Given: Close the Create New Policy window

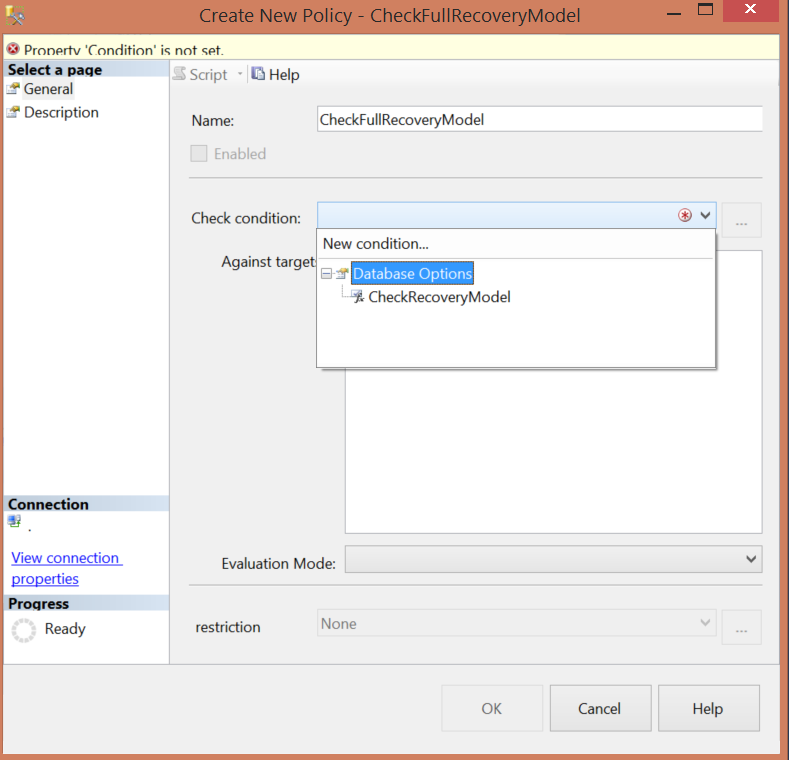Looking at the screenshot, I should 750,10.
